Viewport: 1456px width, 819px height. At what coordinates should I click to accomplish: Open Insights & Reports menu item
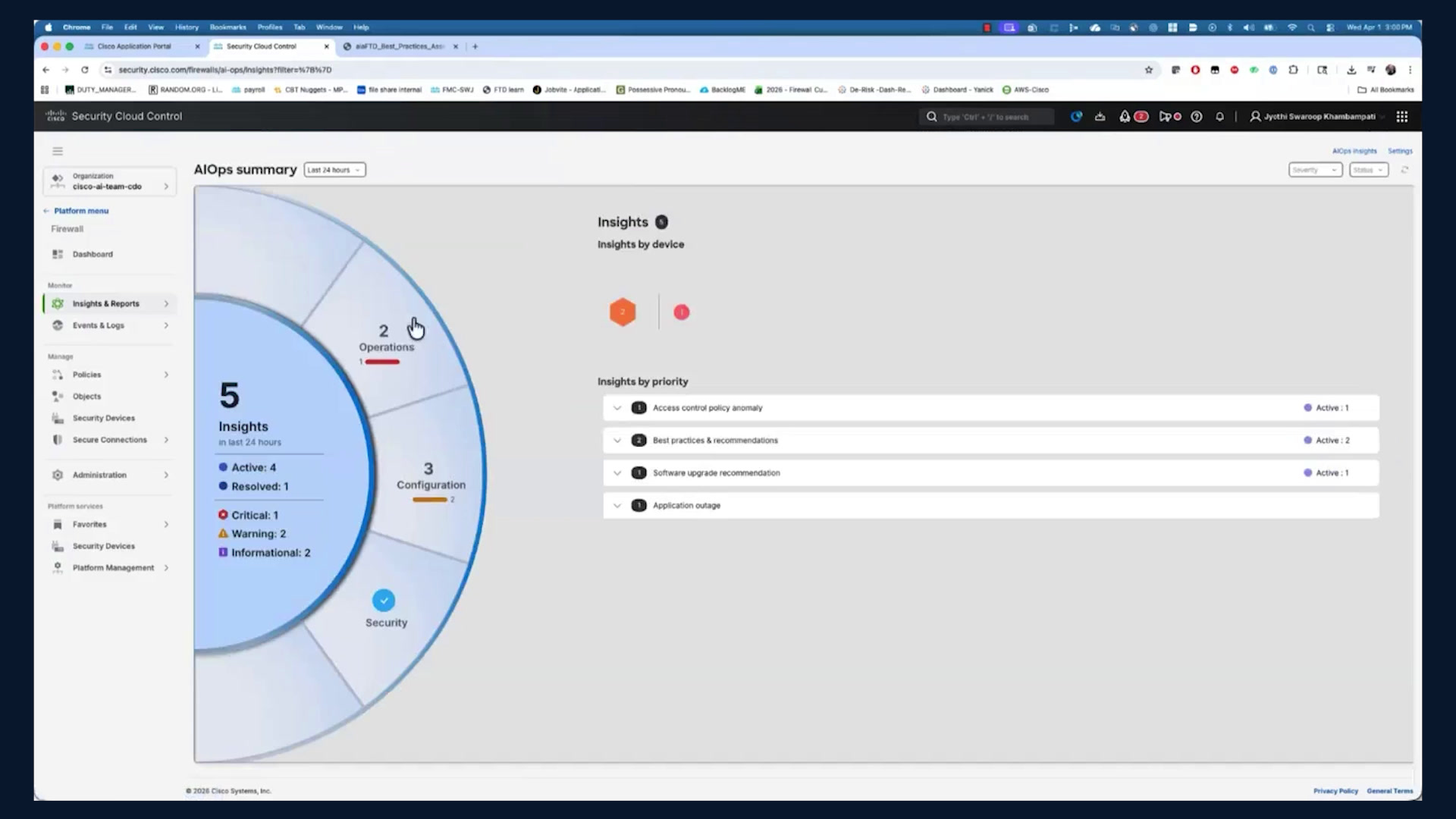[x=110, y=304]
